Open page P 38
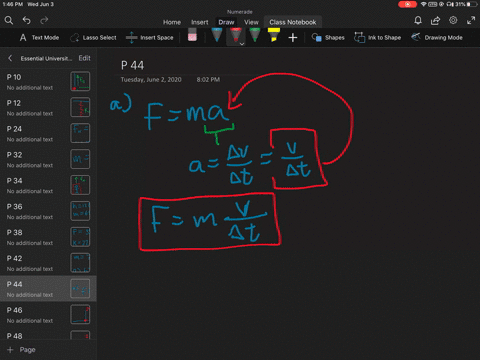Viewport: 480px width, 360px height. tap(48, 237)
